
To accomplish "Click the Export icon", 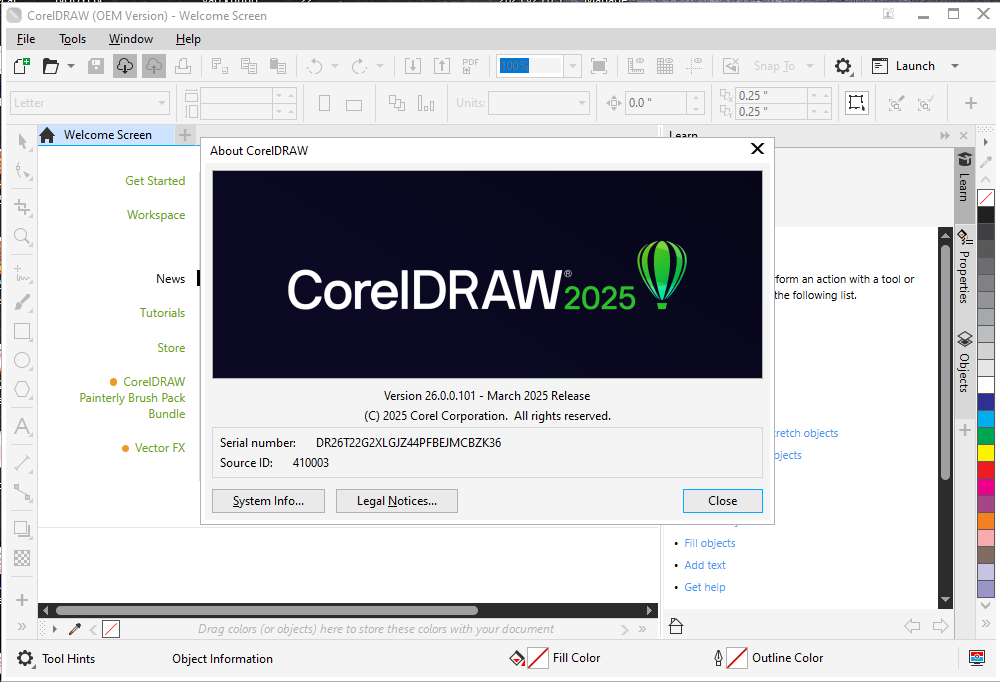I will coord(442,66).
